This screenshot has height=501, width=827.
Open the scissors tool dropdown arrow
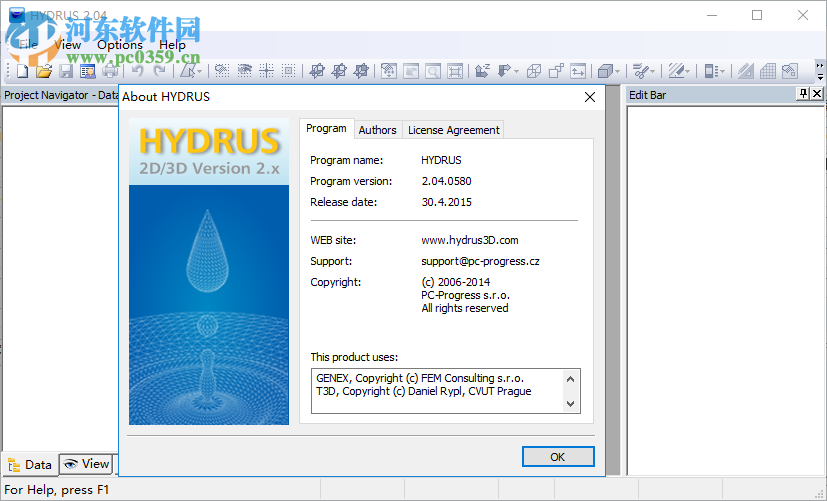(652, 71)
